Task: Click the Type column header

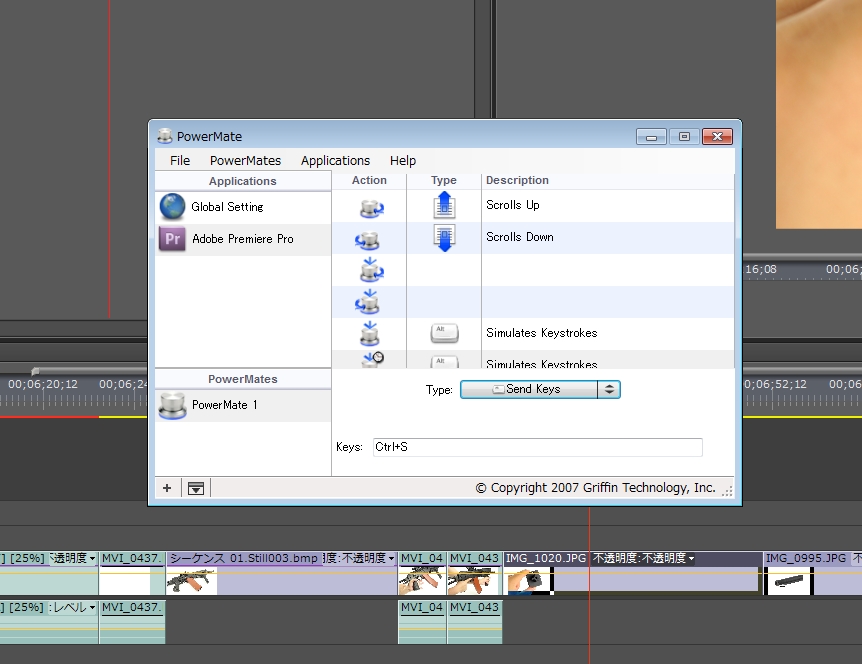Action: click(444, 180)
